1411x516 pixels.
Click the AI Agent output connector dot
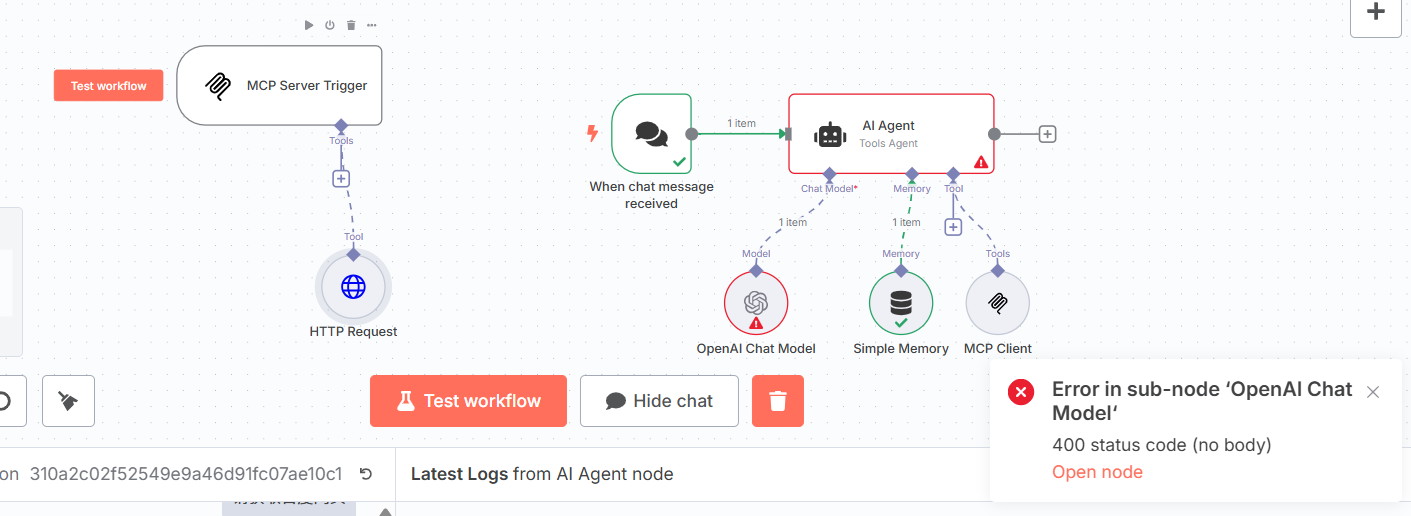pyautogui.click(x=994, y=134)
